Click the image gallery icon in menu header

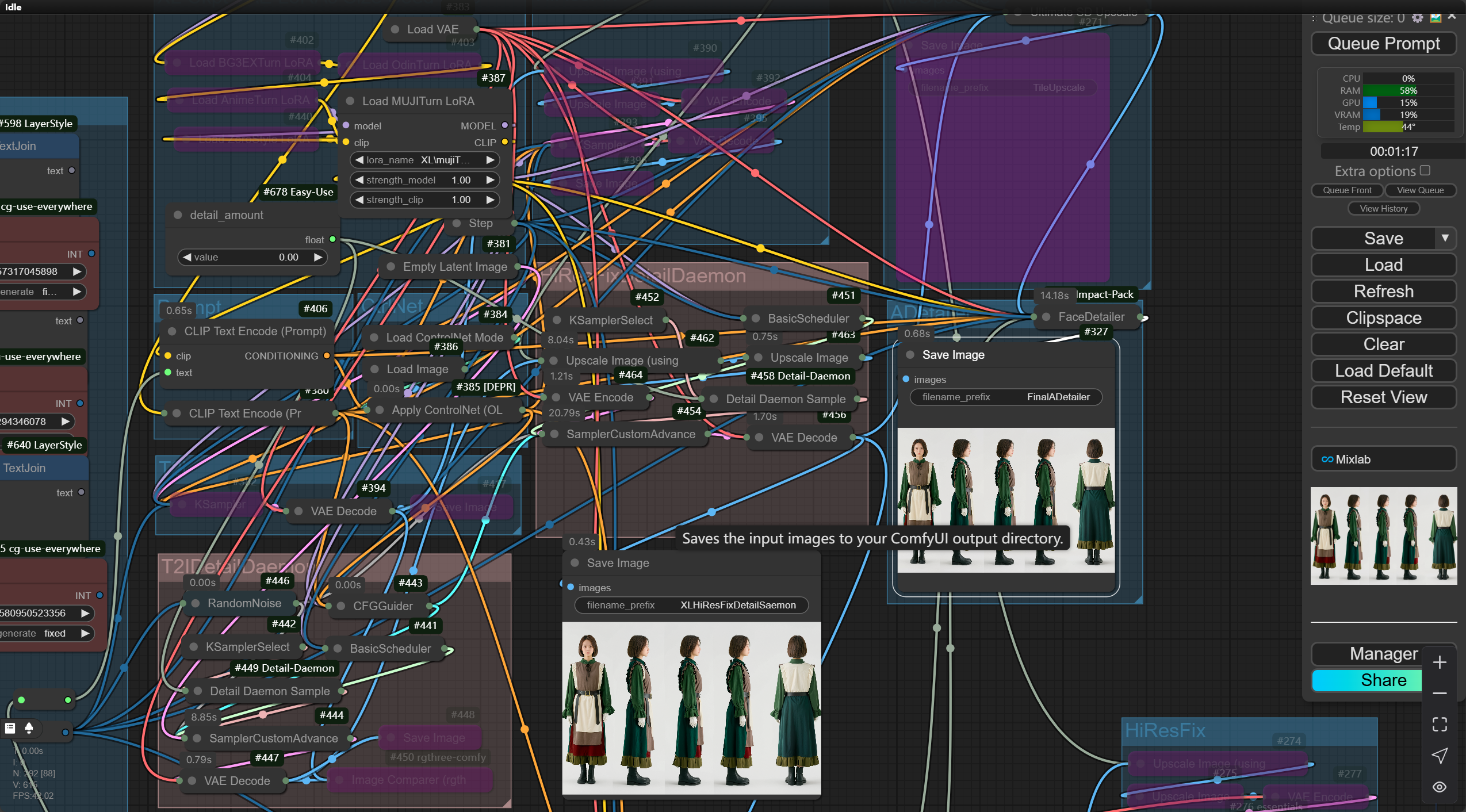pyautogui.click(x=1436, y=18)
